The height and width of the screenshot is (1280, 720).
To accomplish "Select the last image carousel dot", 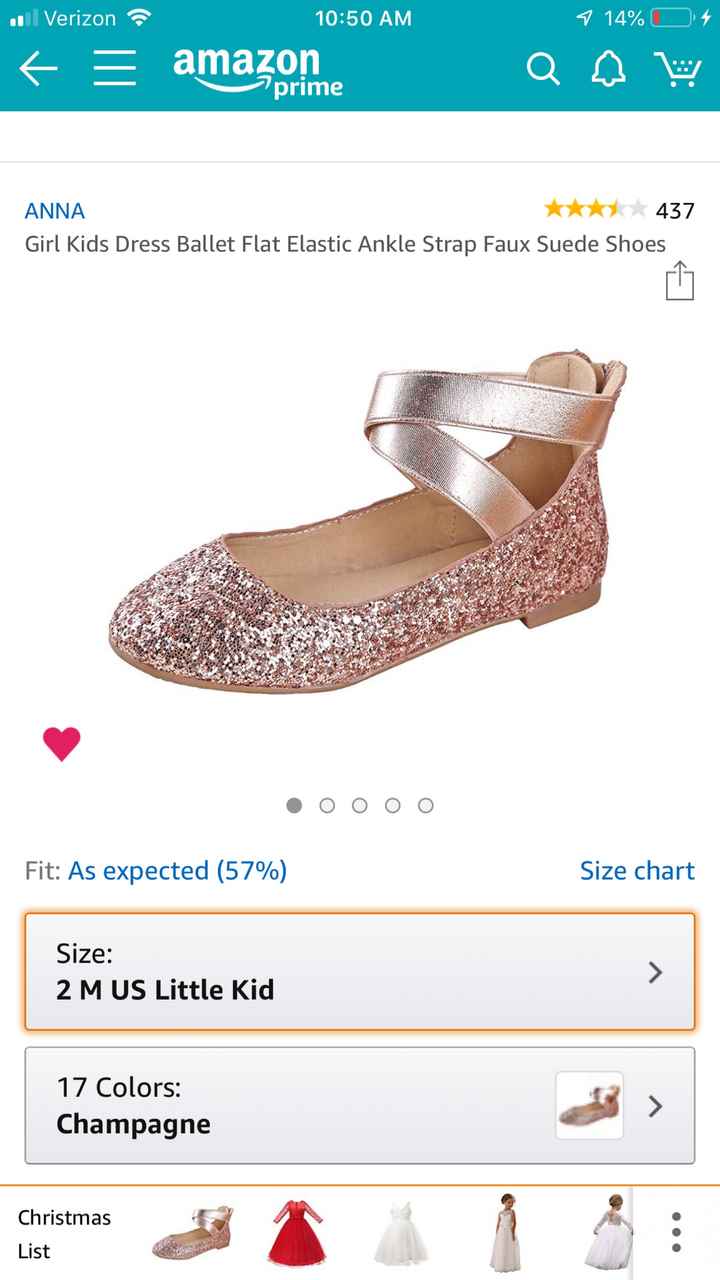I will (426, 805).
